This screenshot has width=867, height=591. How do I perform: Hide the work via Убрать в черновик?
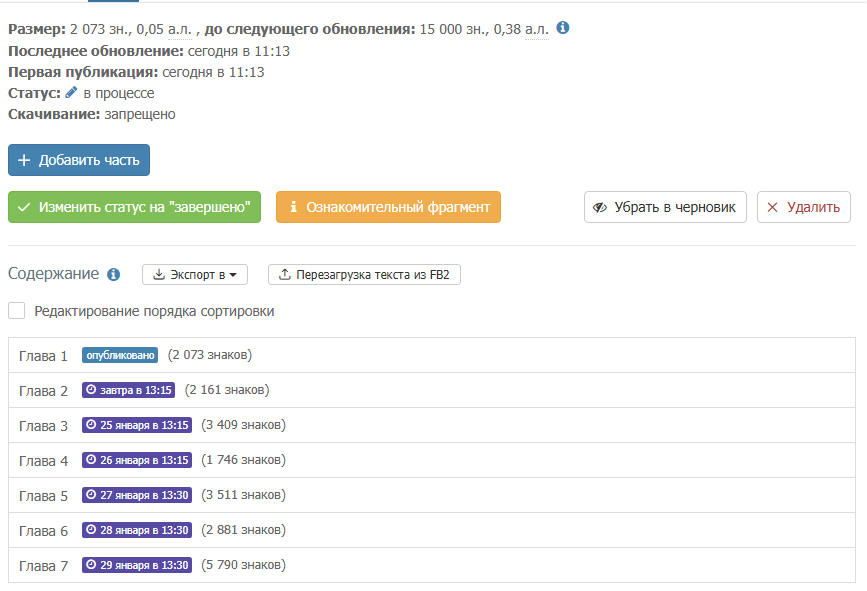point(665,207)
